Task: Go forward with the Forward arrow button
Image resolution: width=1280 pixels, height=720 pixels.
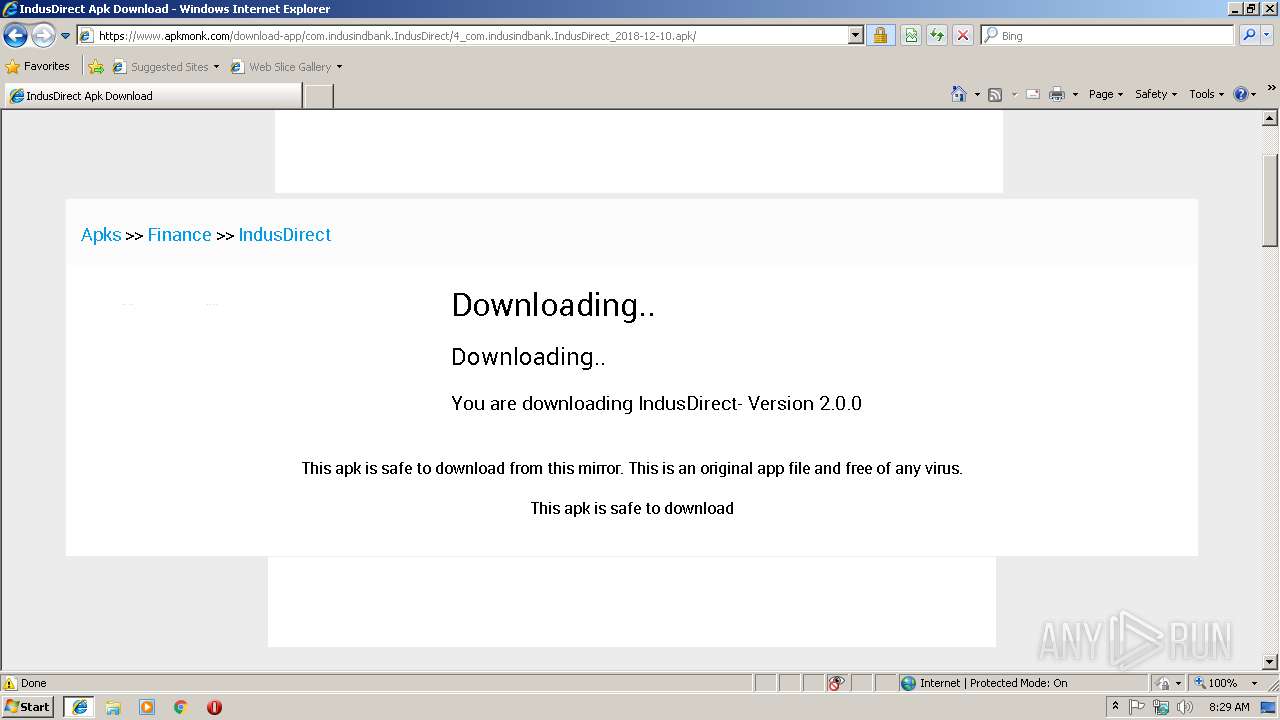Action: click(x=43, y=36)
